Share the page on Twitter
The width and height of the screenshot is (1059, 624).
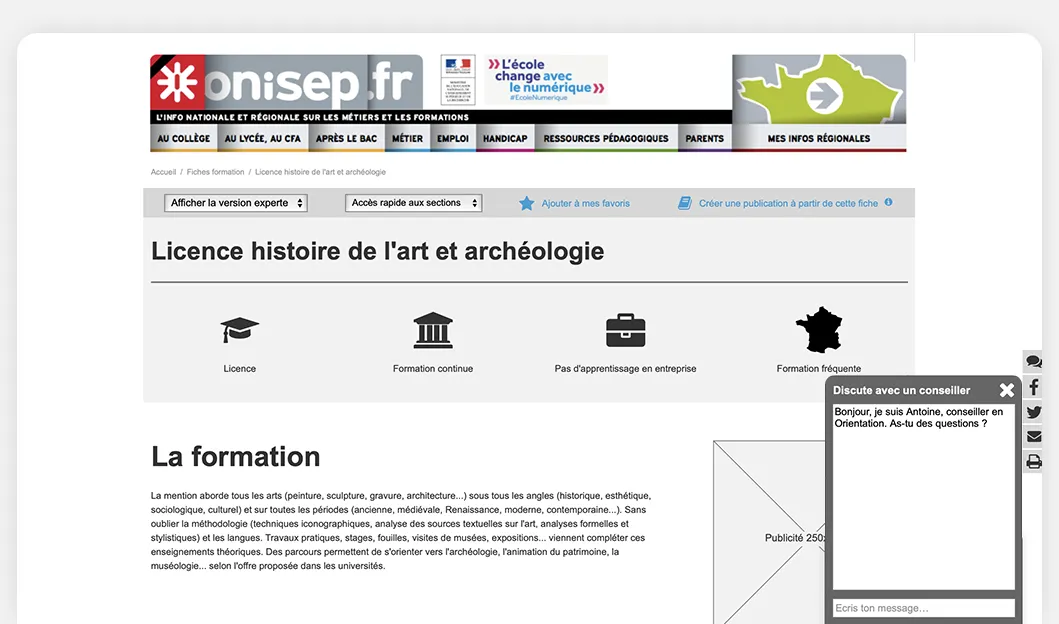1034,412
